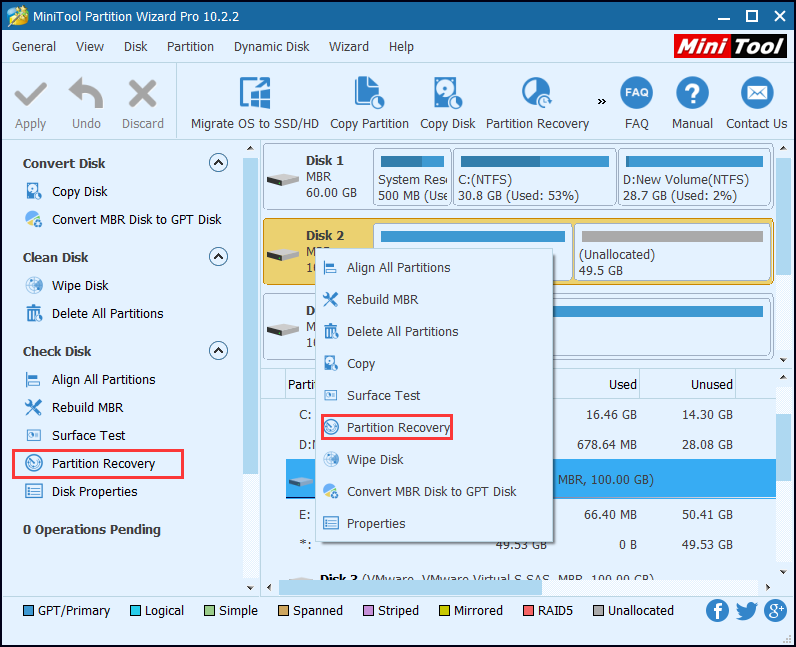Viewport: 796px width, 647px height.
Task: Open the View menu
Action: coord(90,47)
